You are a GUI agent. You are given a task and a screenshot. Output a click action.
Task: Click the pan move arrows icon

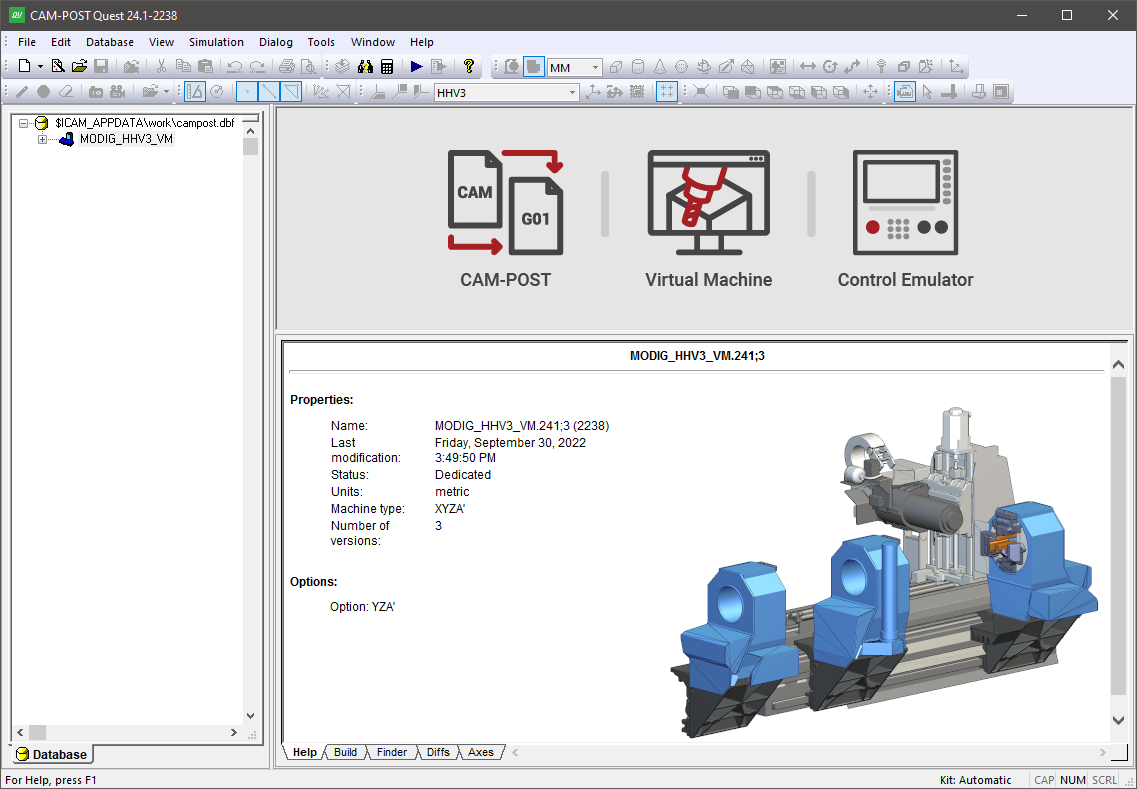tap(870, 91)
